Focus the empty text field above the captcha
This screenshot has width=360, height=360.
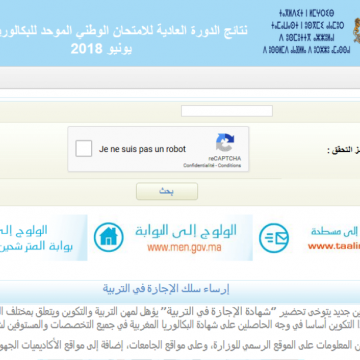[227, 111]
